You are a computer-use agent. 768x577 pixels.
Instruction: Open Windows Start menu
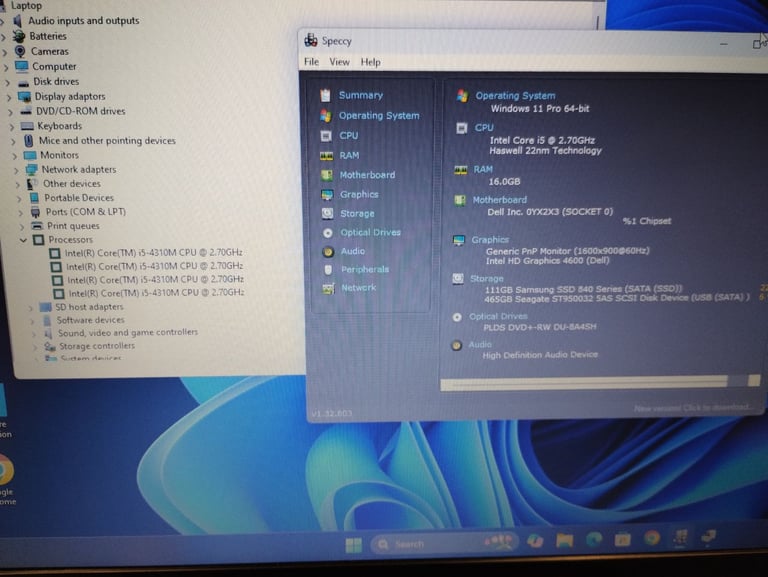pos(354,545)
